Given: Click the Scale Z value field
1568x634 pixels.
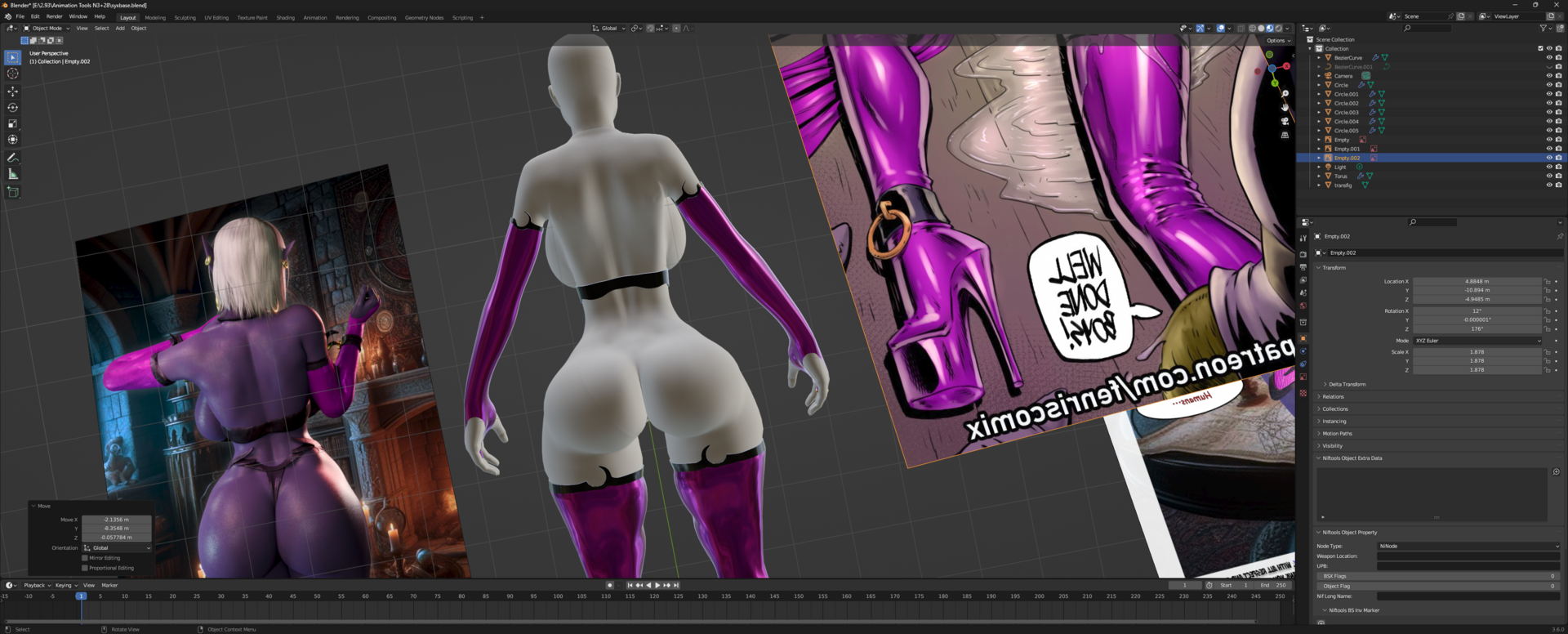Looking at the screenshot, I should point(1477,370).
